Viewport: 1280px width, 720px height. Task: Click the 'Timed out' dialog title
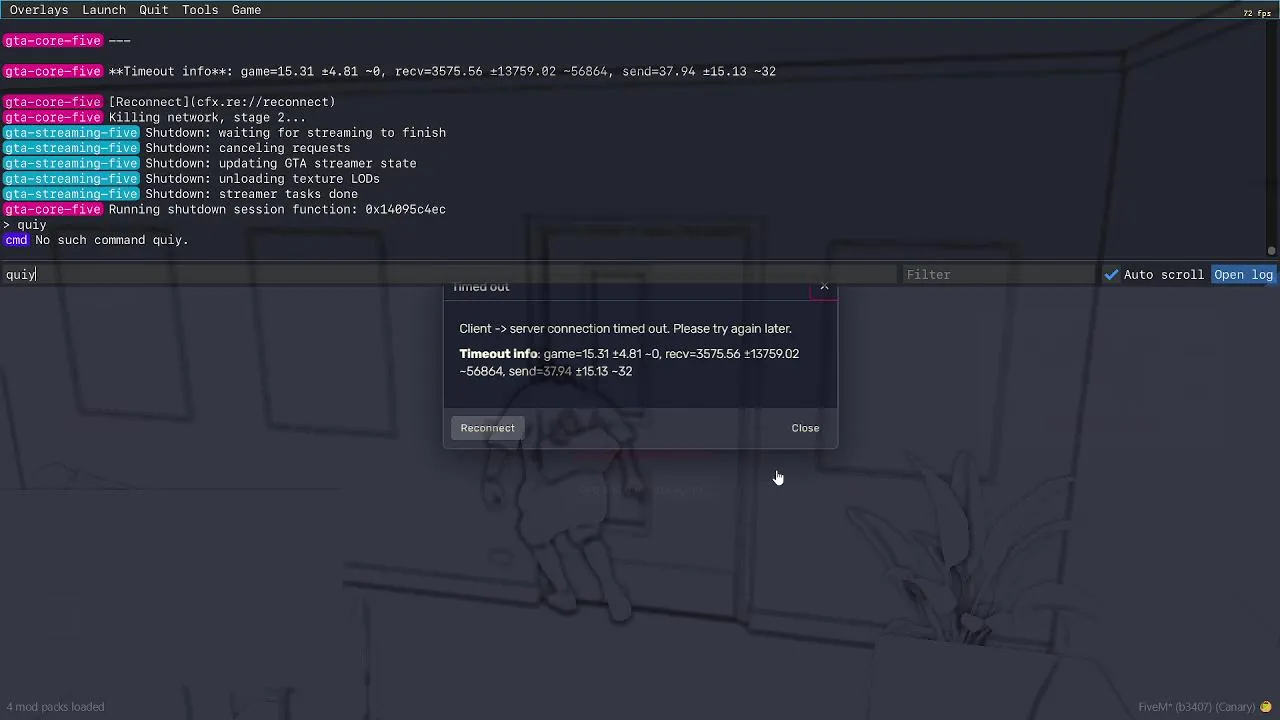click(481, 288)
